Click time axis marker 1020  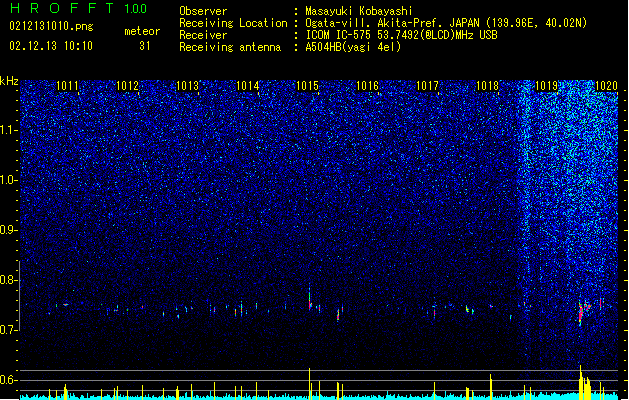point(607,86)
